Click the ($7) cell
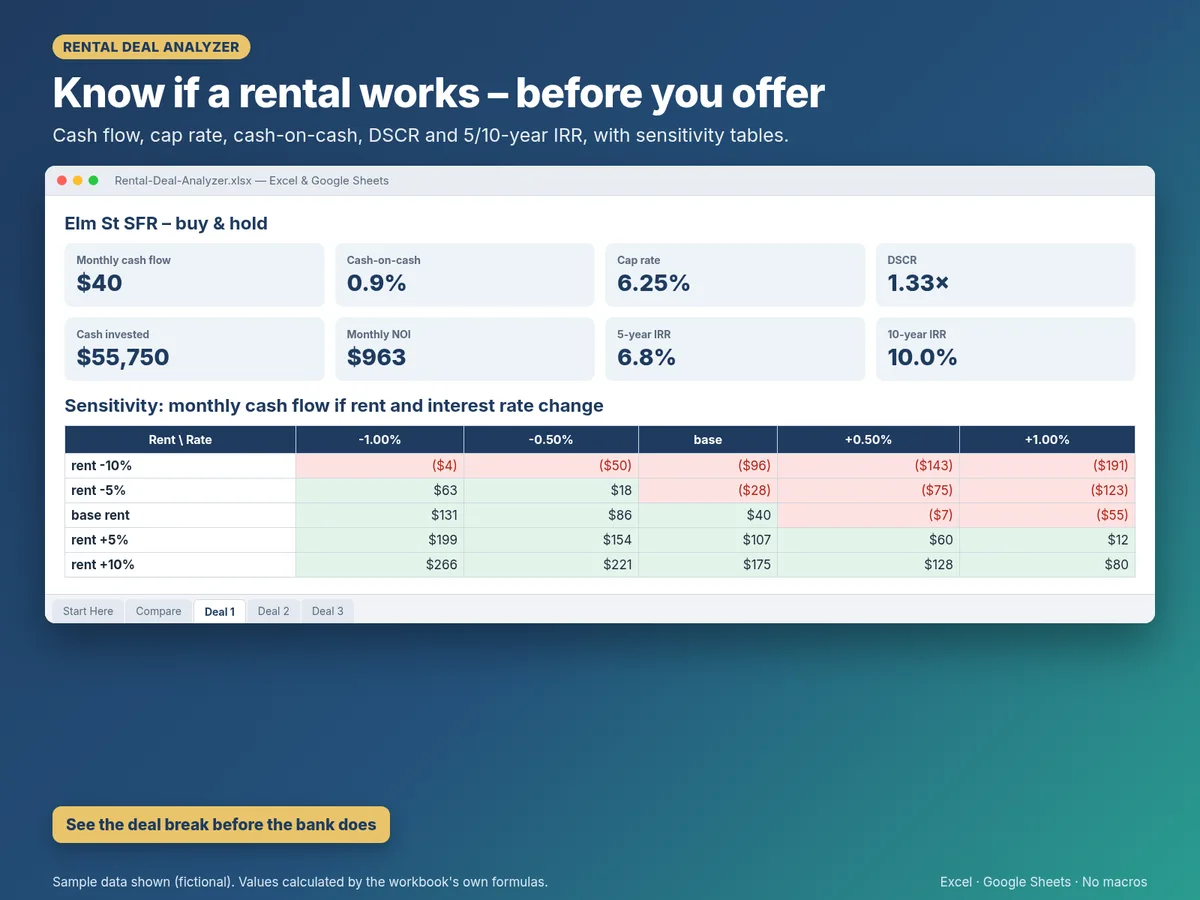Viewport: 1200px width, 900px height. pos(868,515)
